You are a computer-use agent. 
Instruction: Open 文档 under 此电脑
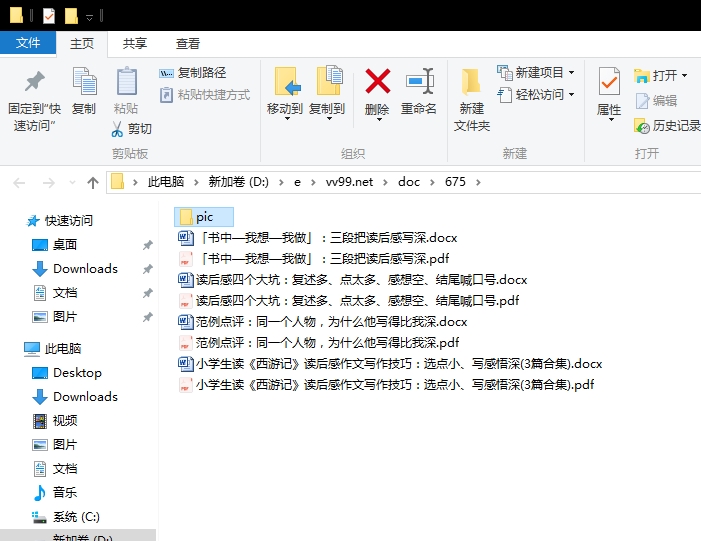[55, 469]
